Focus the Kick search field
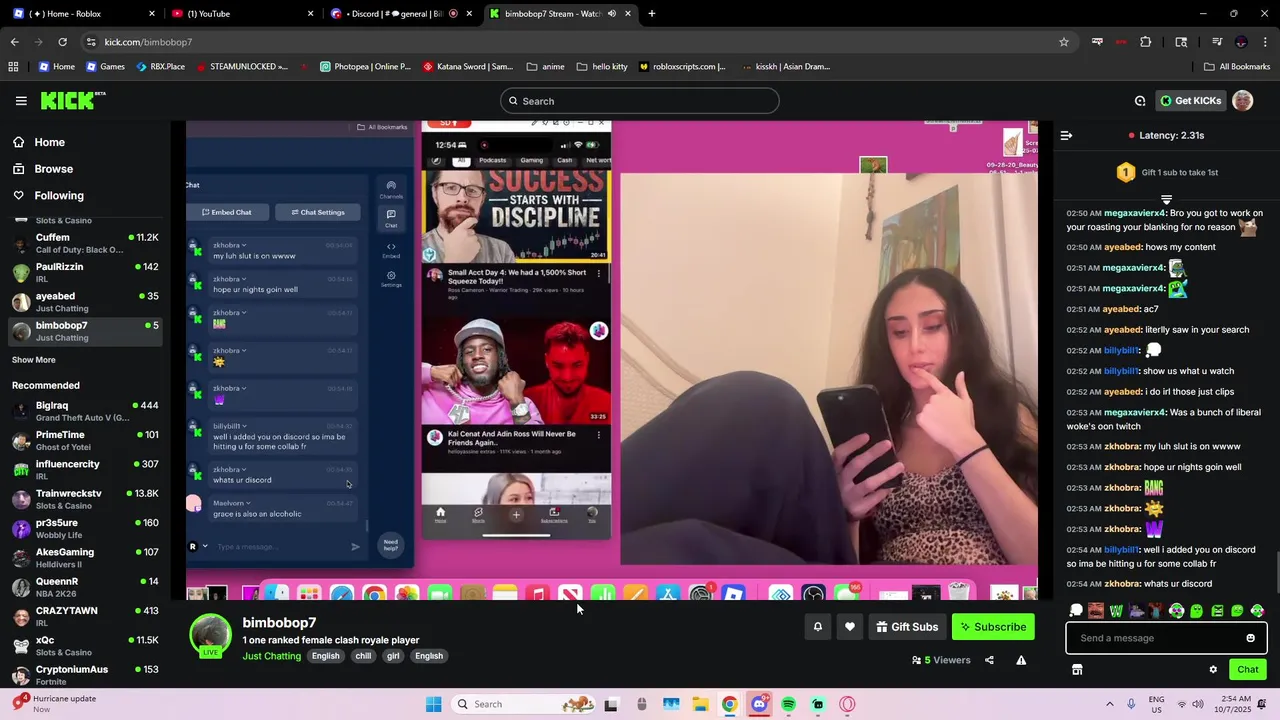1280x720 pixels. click(640, 101)
